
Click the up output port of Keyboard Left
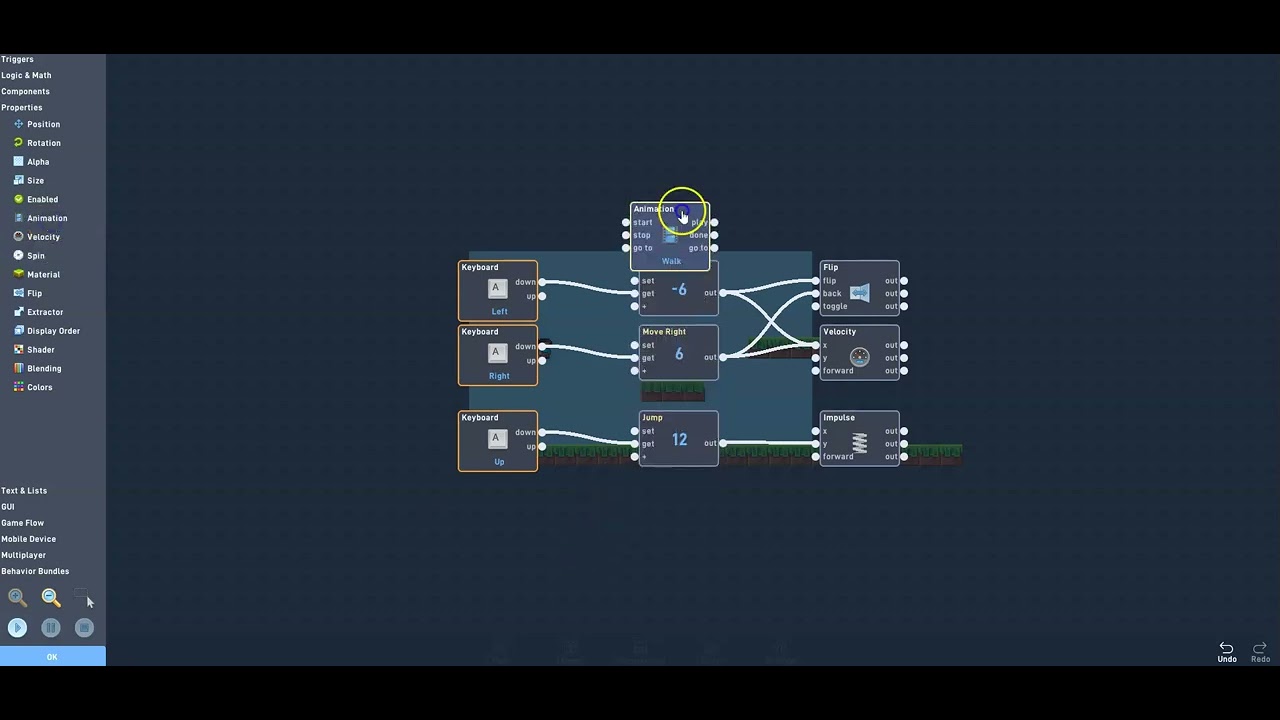click(x=542, y=296)
